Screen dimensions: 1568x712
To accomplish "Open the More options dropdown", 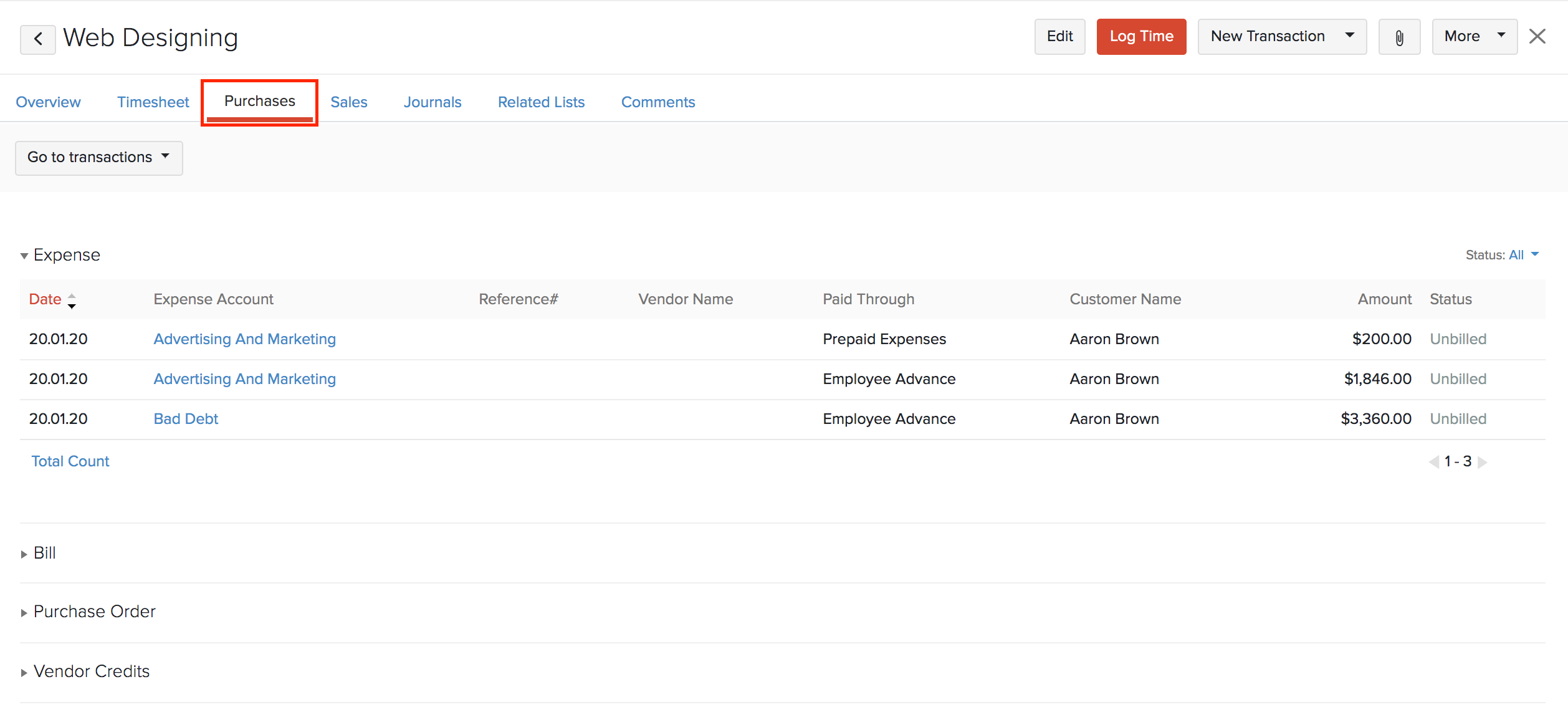I will click(x=1474, y=37).
